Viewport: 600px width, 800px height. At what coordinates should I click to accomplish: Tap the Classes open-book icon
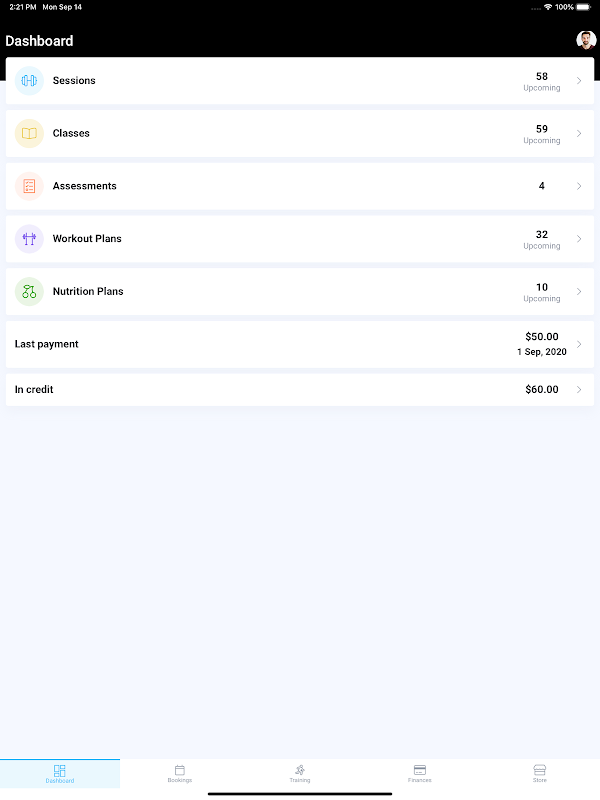coord(29,133)
